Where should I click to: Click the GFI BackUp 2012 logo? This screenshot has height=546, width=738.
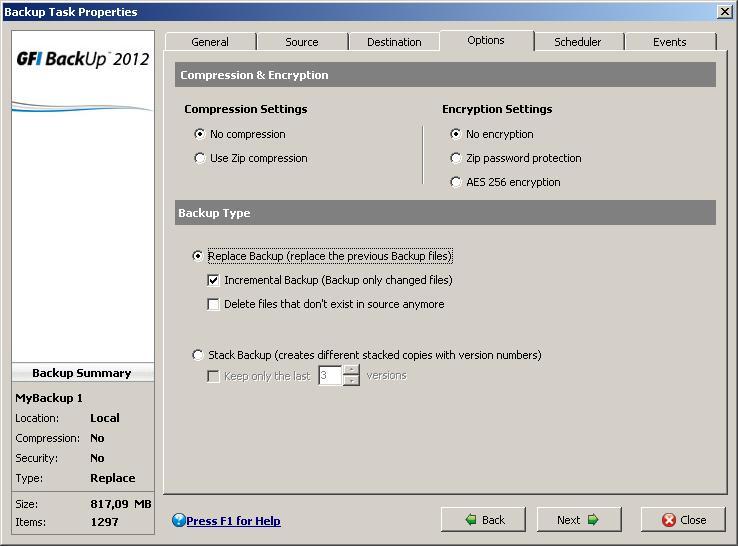(83, 59)
